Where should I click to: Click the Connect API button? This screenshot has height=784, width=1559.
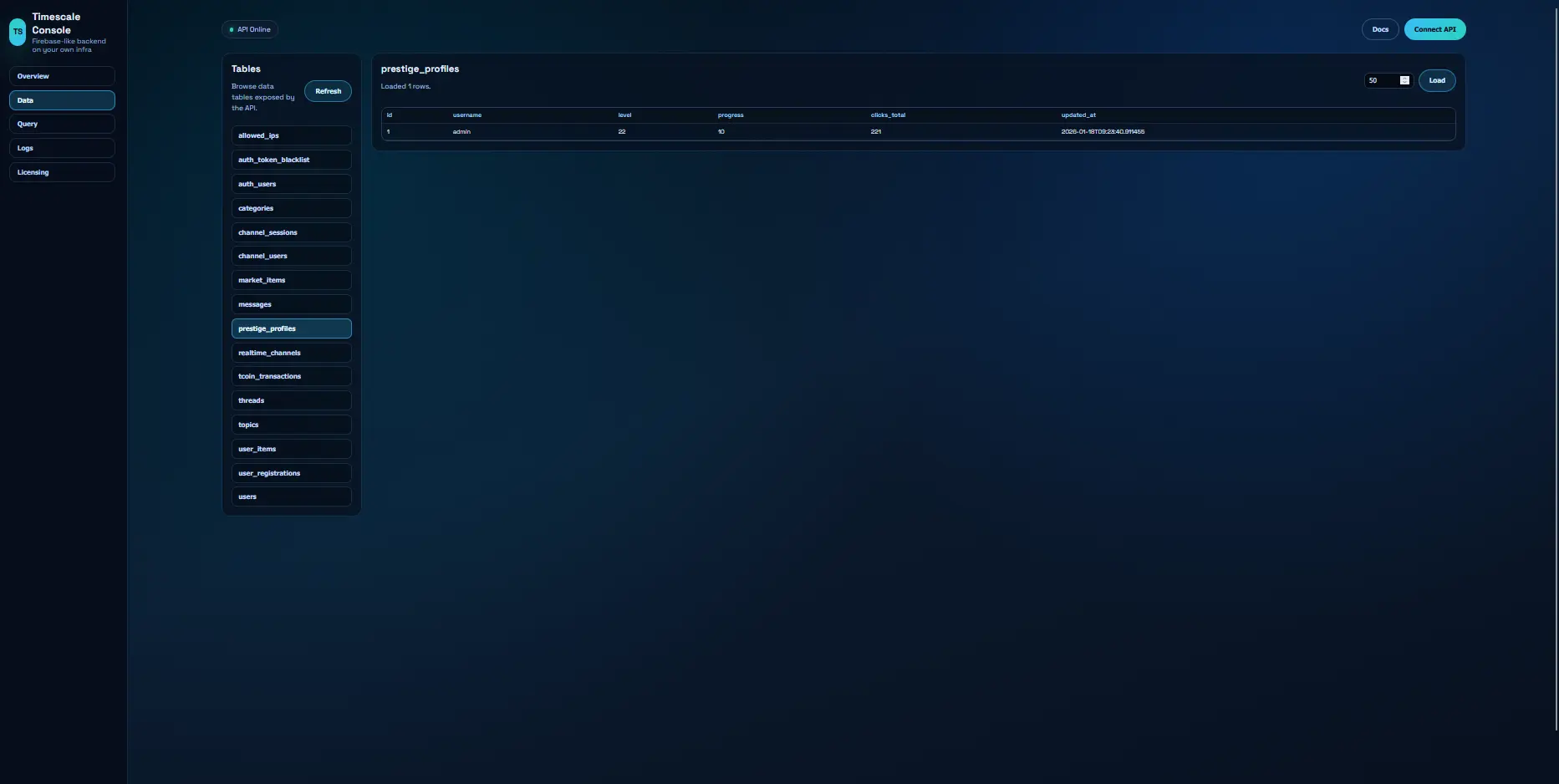pos(1434,30)
